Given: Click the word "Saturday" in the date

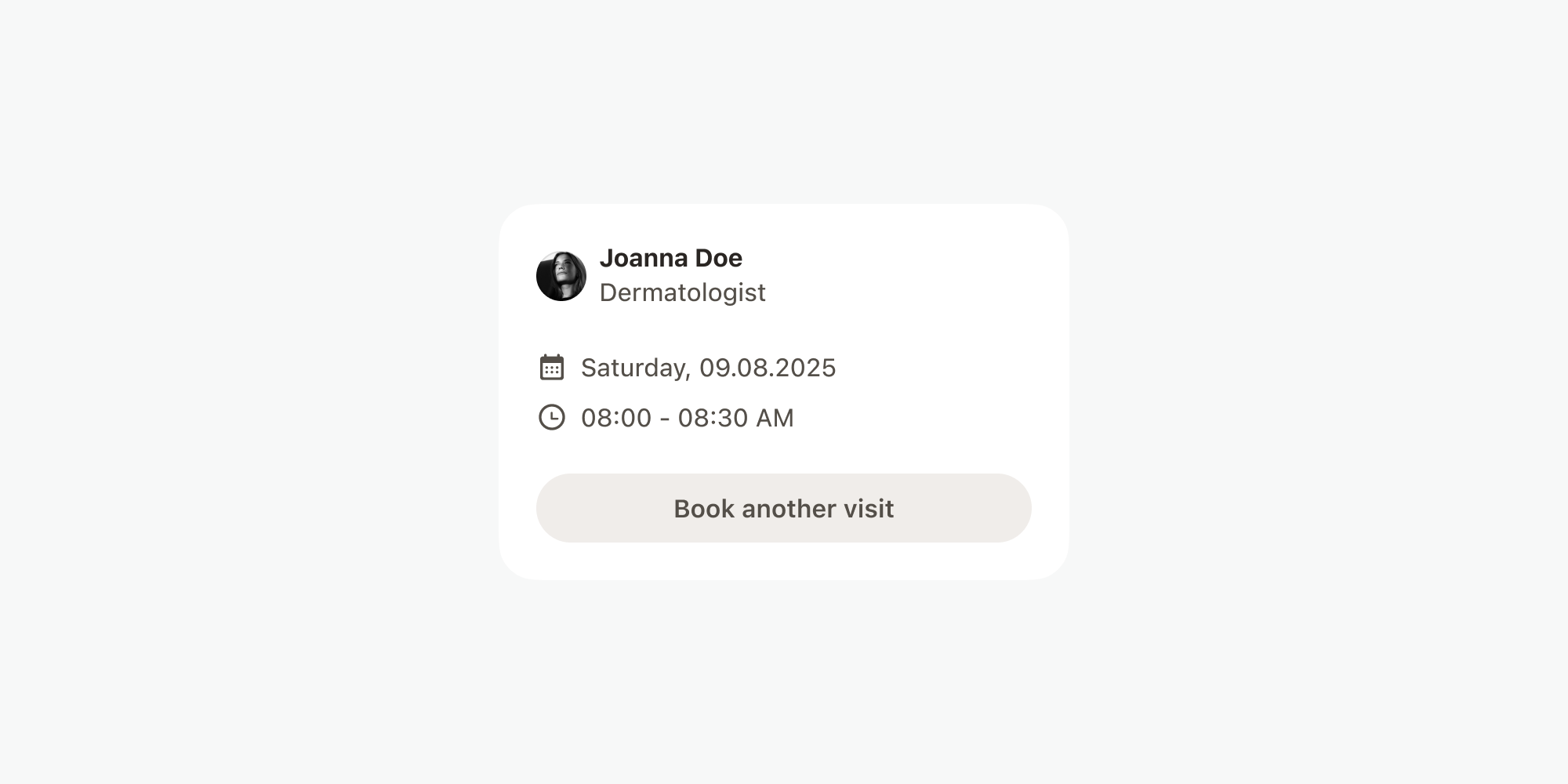Looking at the screenshot, I should (633, 368).
